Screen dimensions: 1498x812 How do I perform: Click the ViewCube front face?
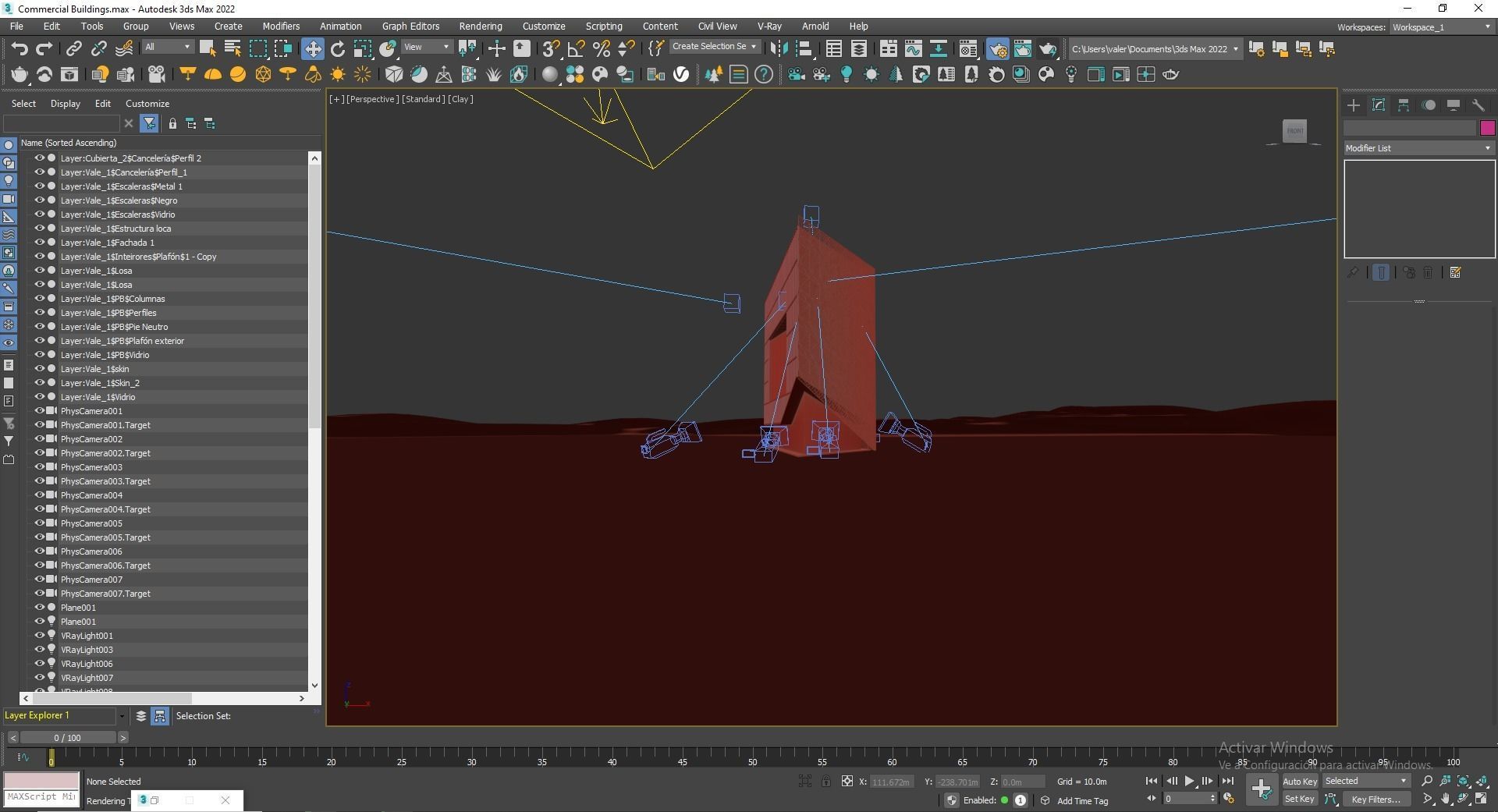(x=1295, y=130)
